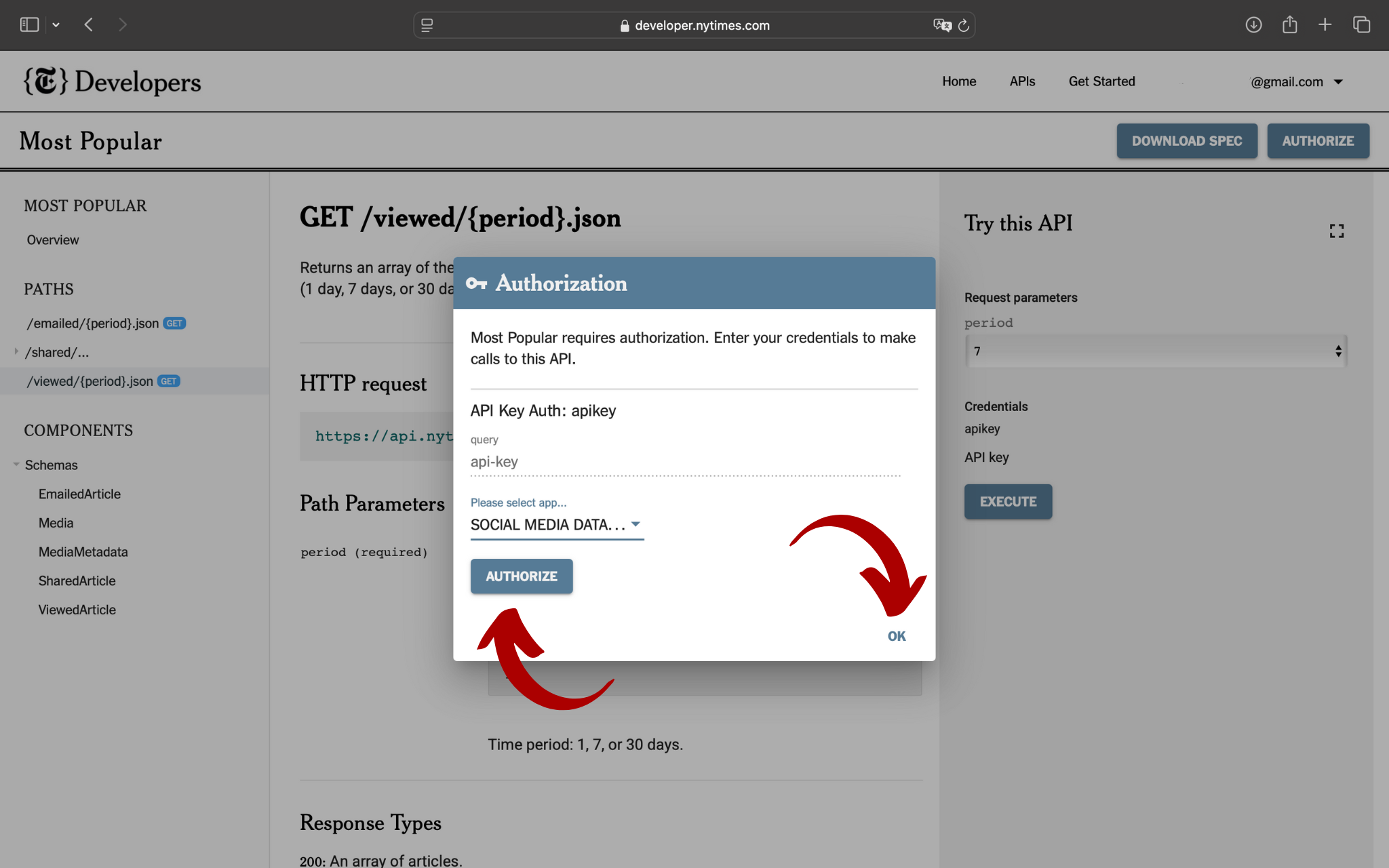1389x868 pixels.
Task: Click AUTHORIZE in the Authorization dialog
Action: 522,576
